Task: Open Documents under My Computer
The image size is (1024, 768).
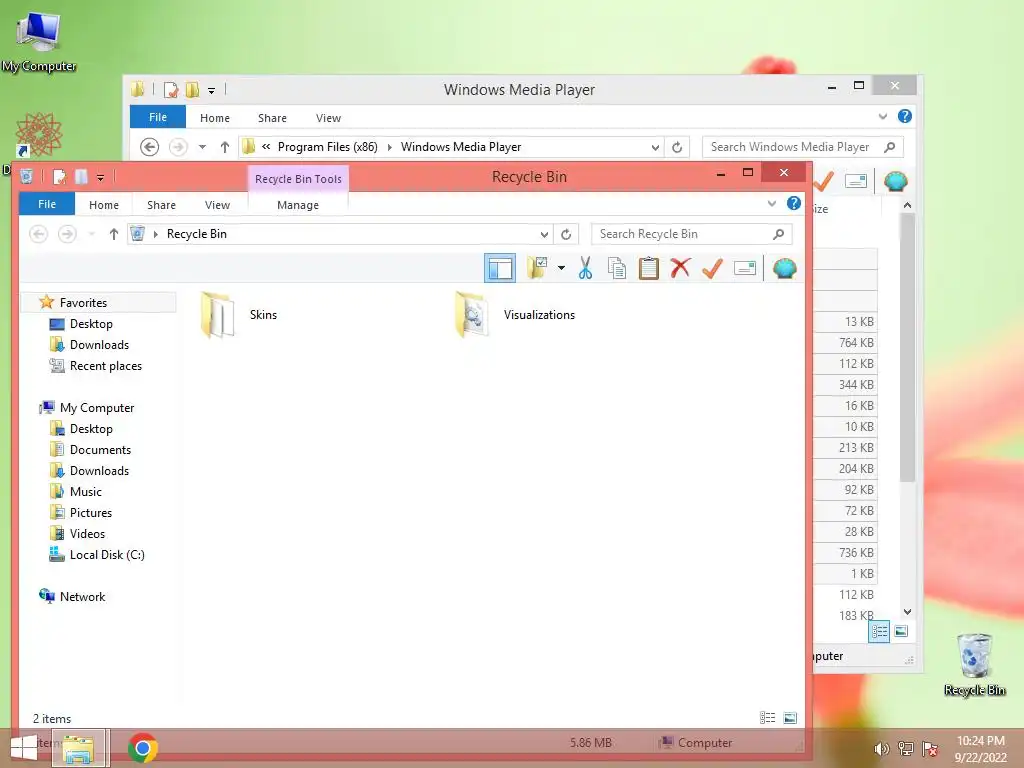Action: [x=100, y=450]
